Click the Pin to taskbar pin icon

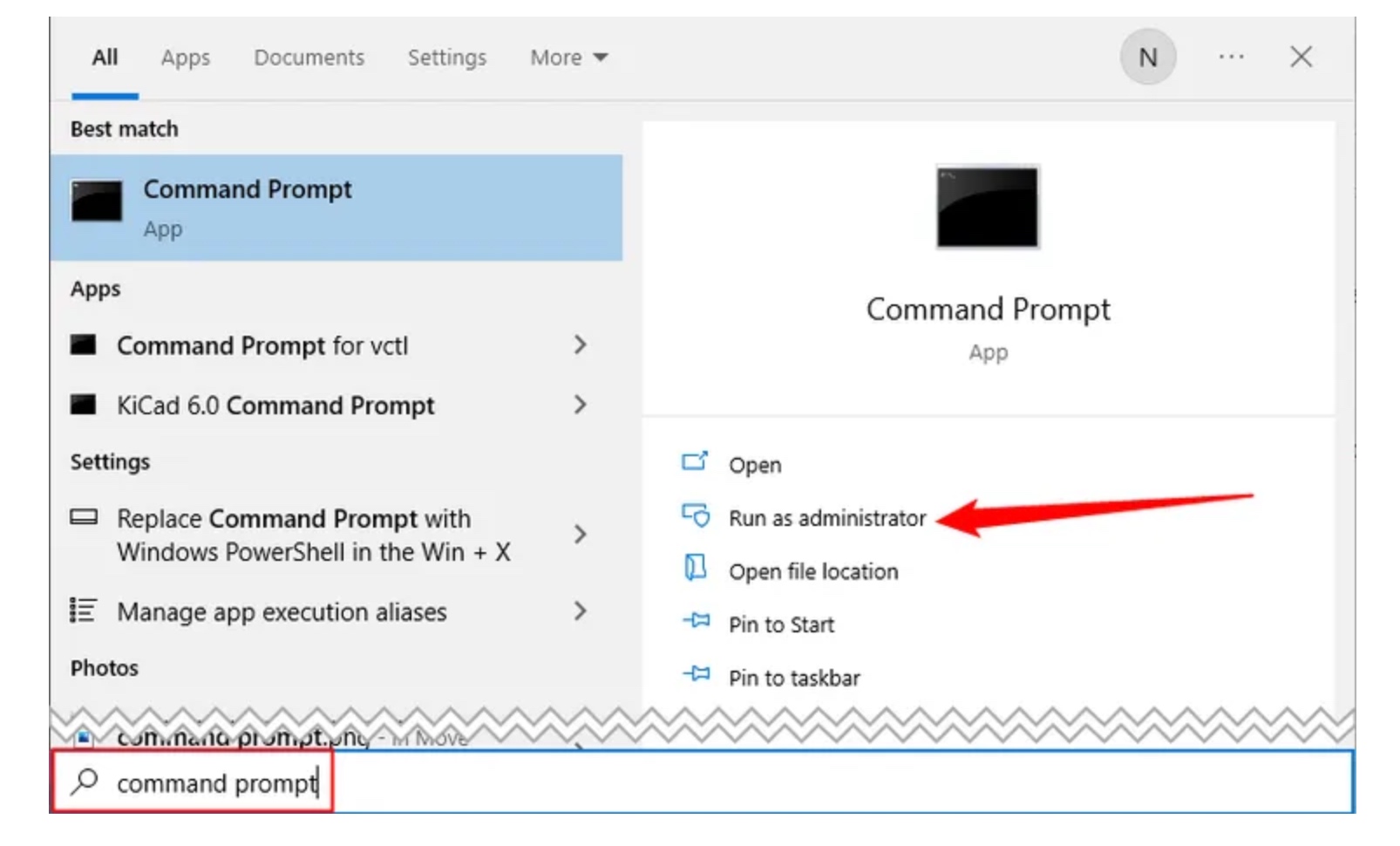[x=696, y=674]
